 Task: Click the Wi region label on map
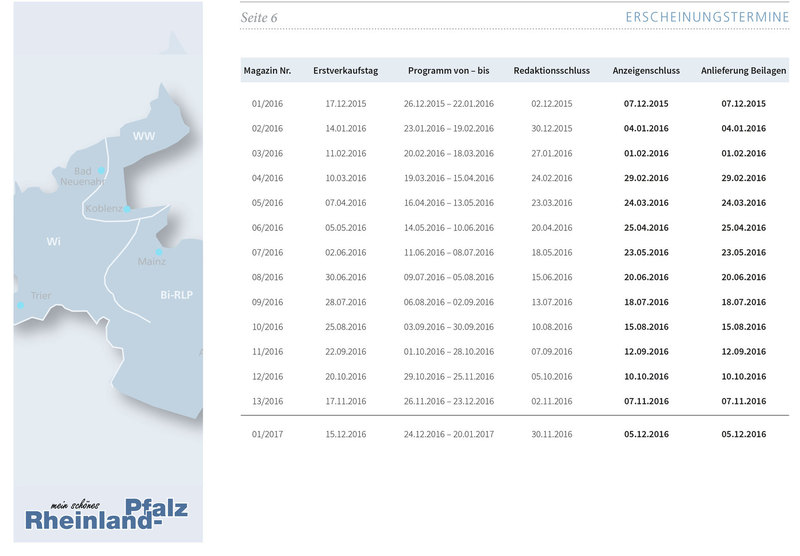pyautogui.click(x=54, y=242)
